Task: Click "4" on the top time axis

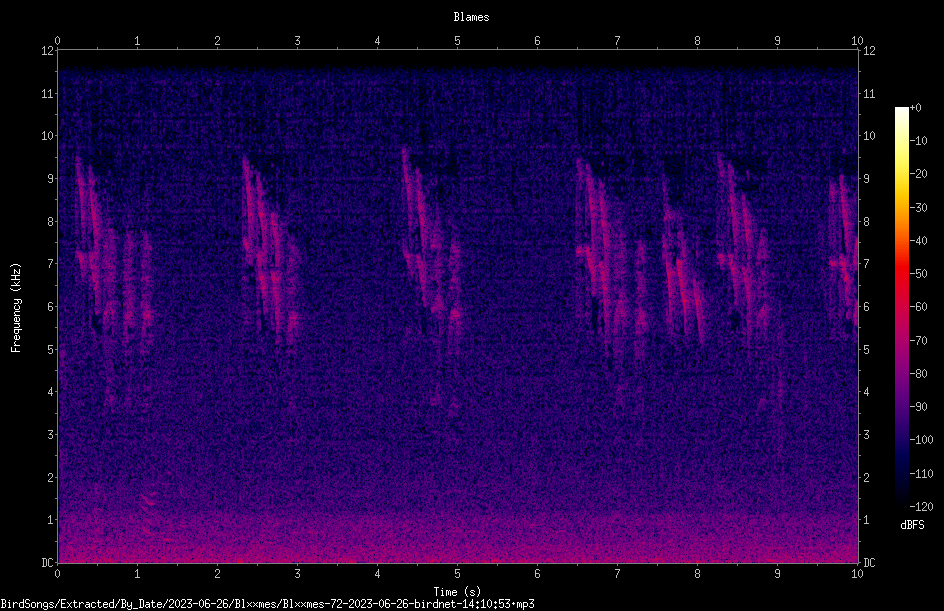Action: tap(377, 41)
